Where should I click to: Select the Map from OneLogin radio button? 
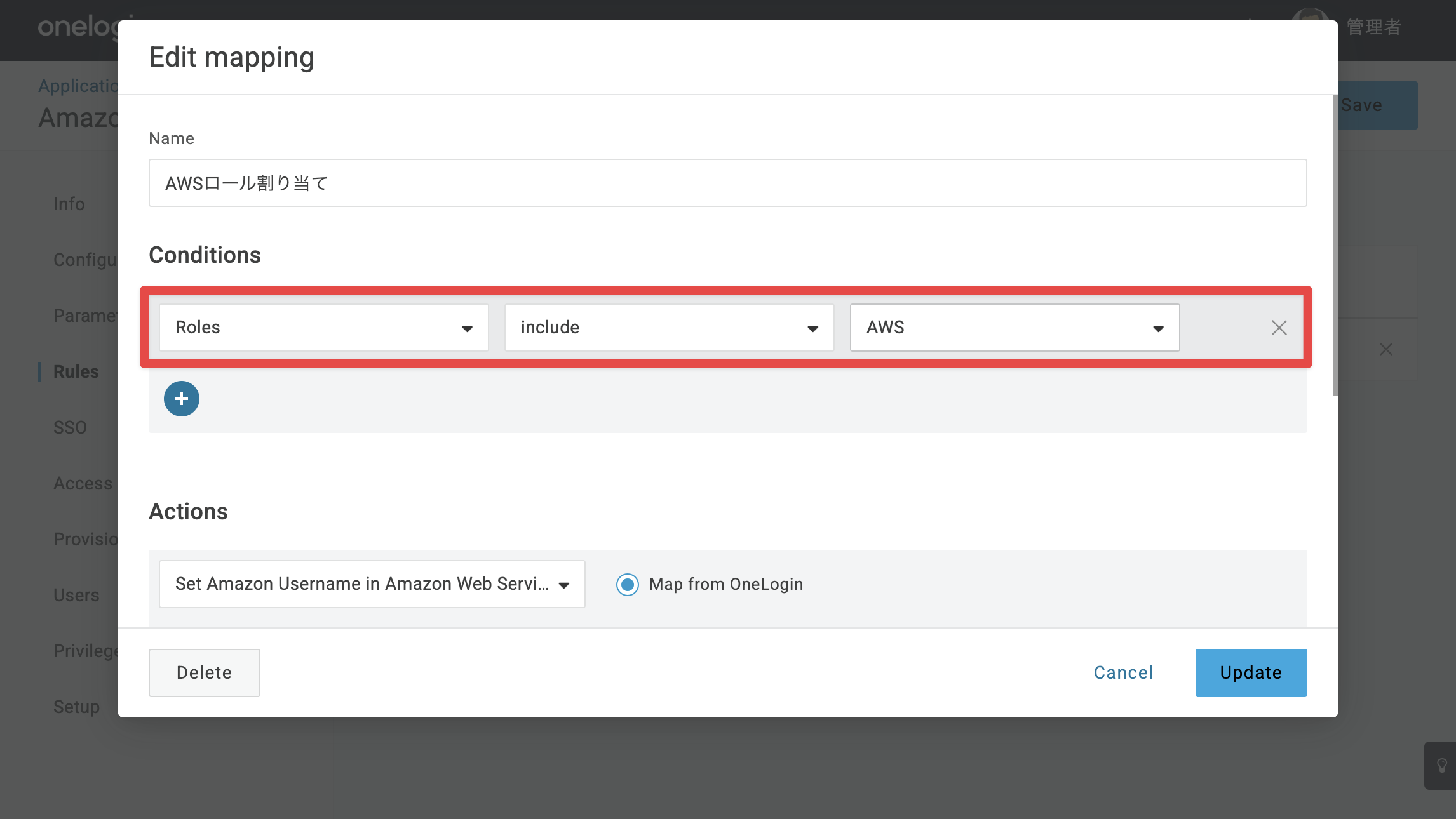click(628, 584)
